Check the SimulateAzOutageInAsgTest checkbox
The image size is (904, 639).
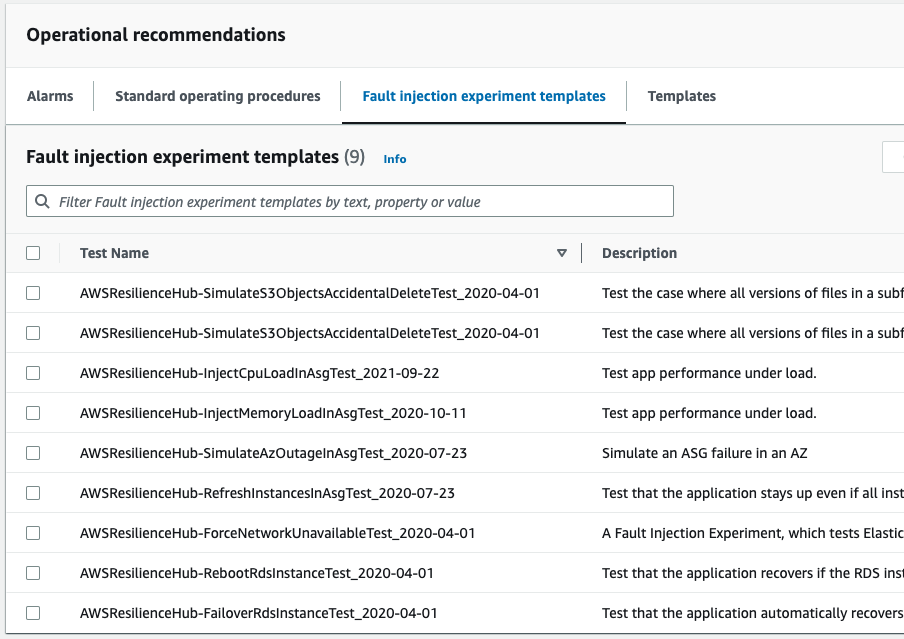34,453
